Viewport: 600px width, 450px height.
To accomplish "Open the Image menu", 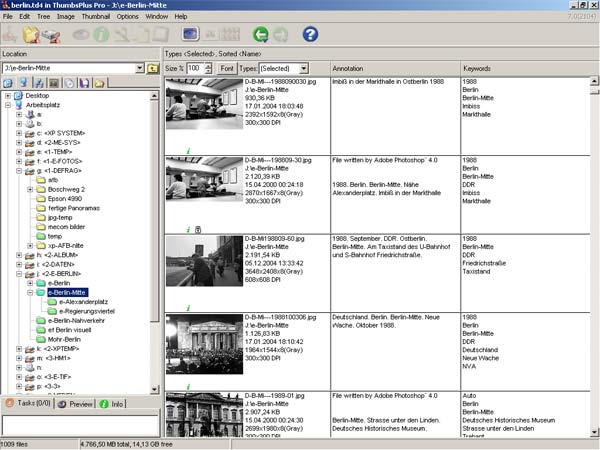I will [x=63, y=16].
